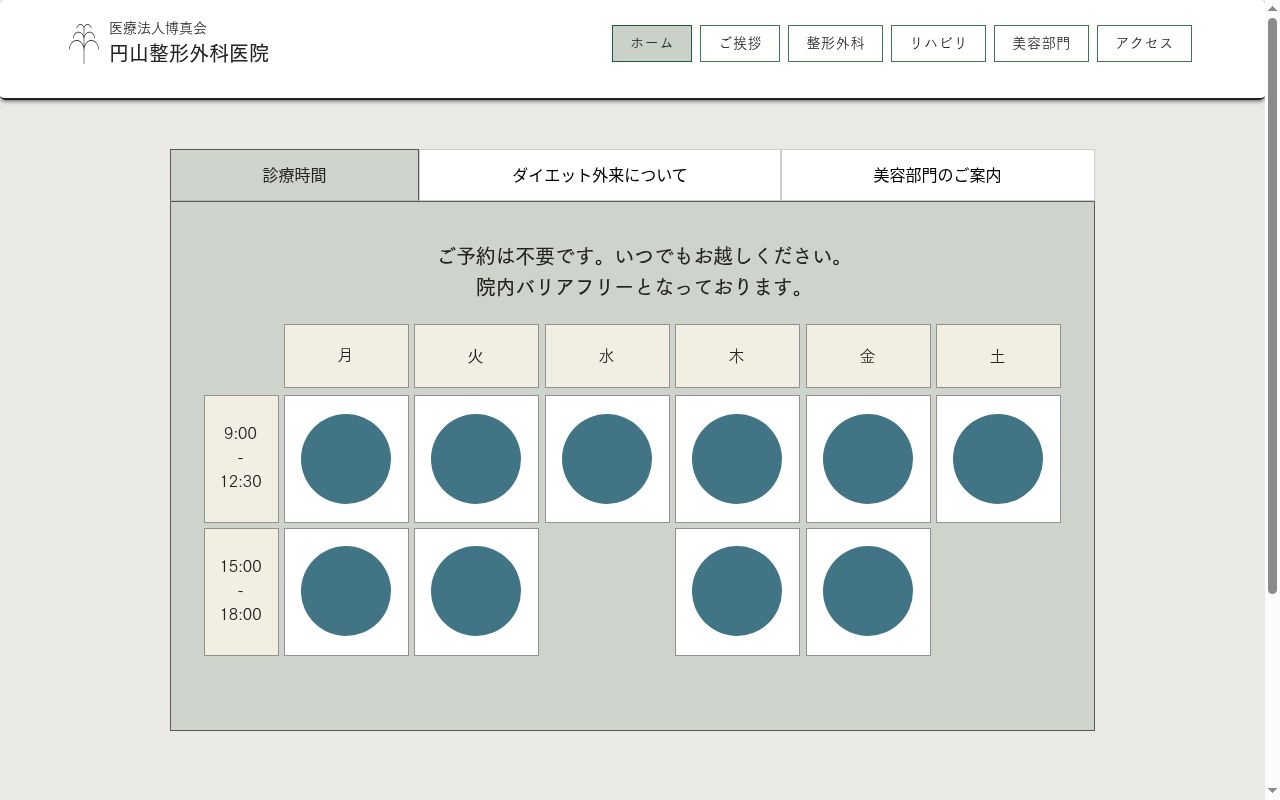The width and height of the screenshot is (1280, 800).
Task: Click the 木 day header cell
Action: 737,356
